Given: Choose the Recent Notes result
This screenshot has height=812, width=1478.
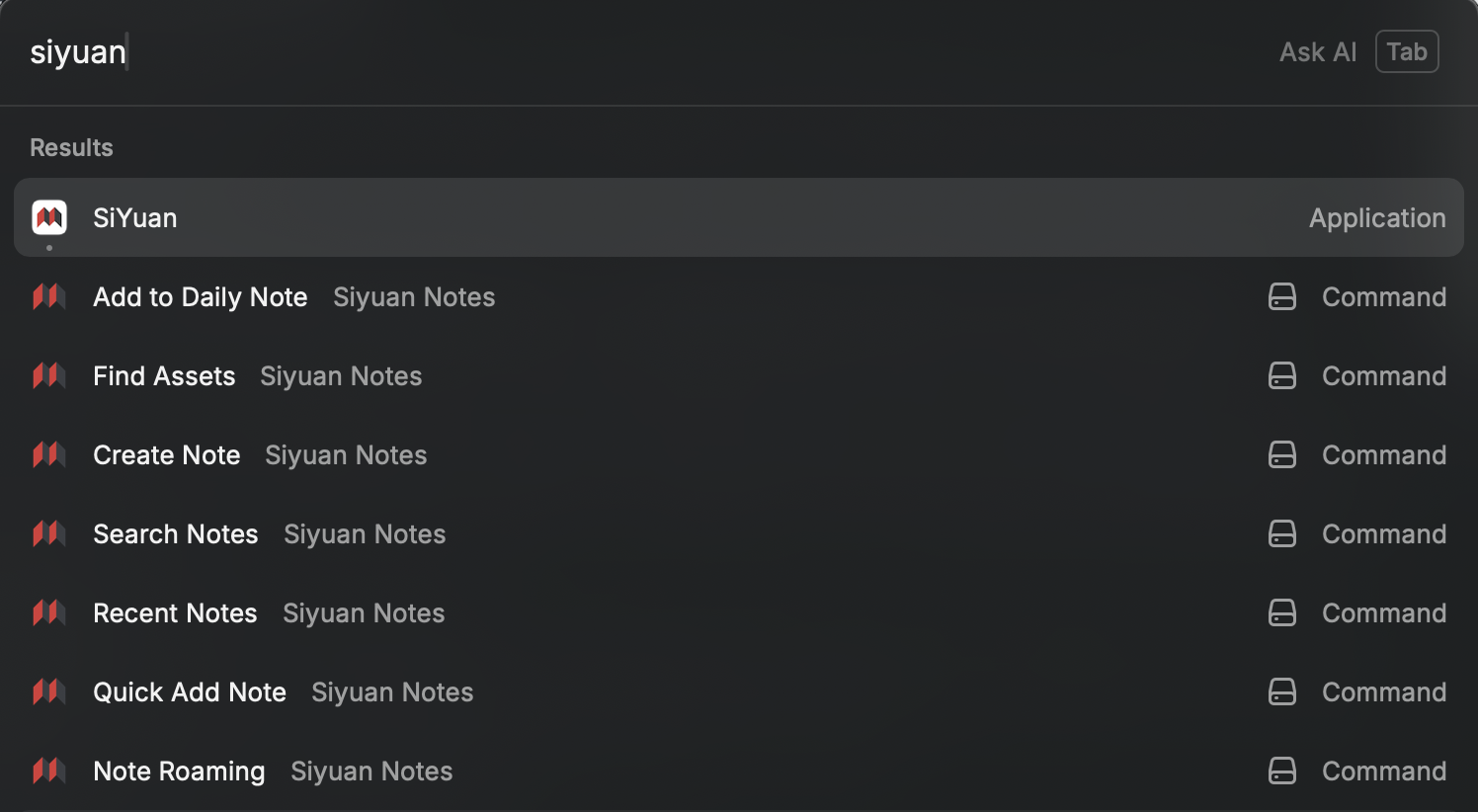Looking at the screenshot, I should point(175,613).
